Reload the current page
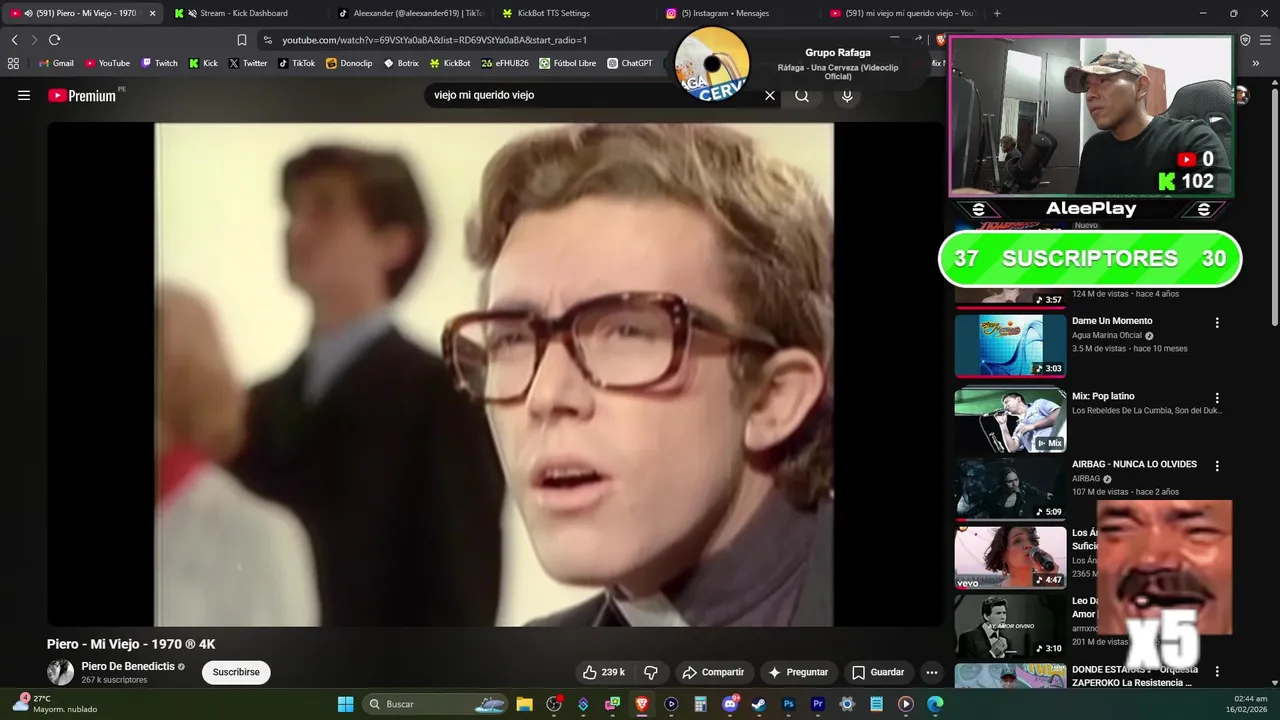Image resolution: width=1280 pixels, height=720 pixels. 54,40
